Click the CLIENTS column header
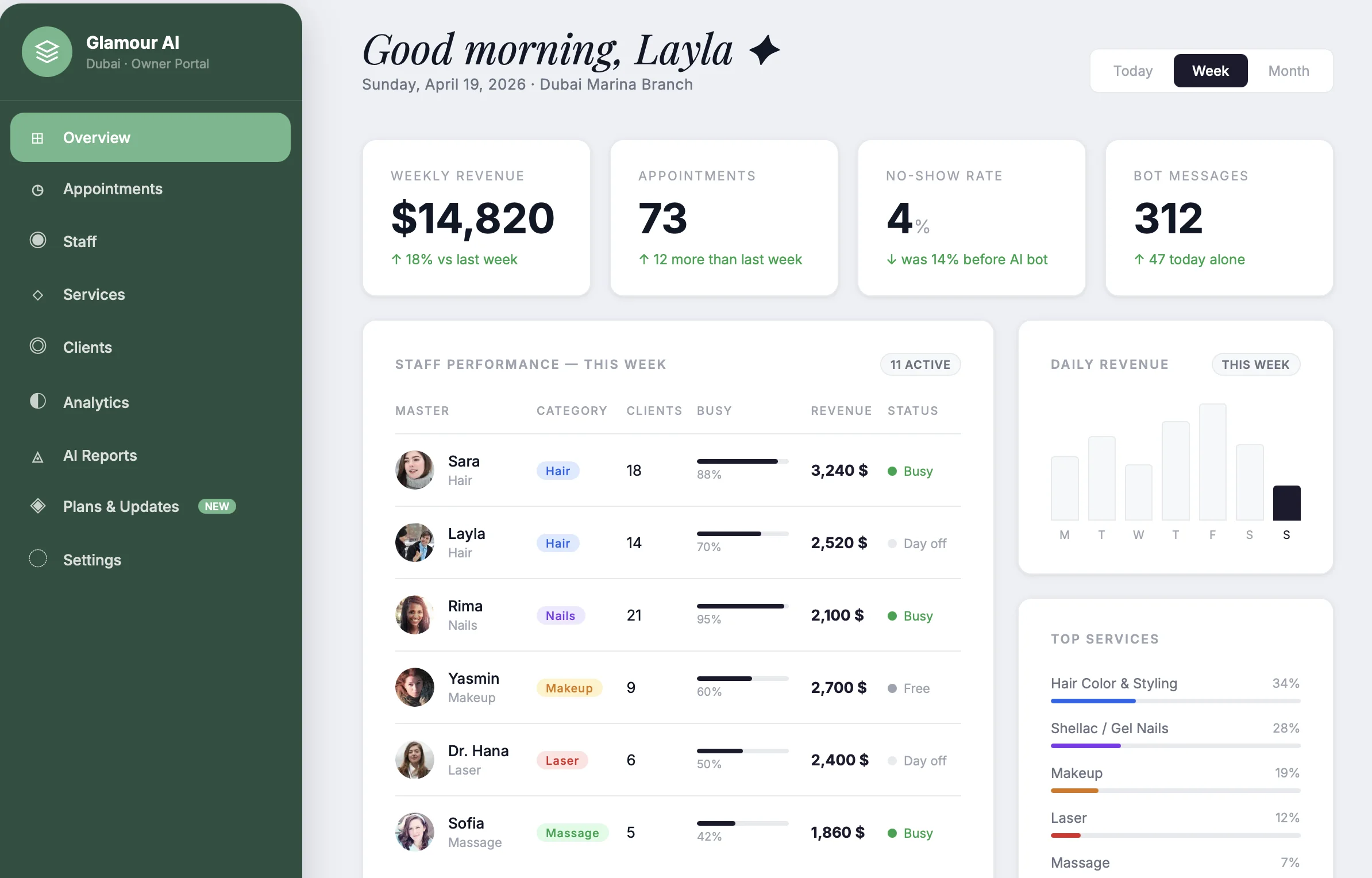The image size is (1372, 878). [654, 411]
